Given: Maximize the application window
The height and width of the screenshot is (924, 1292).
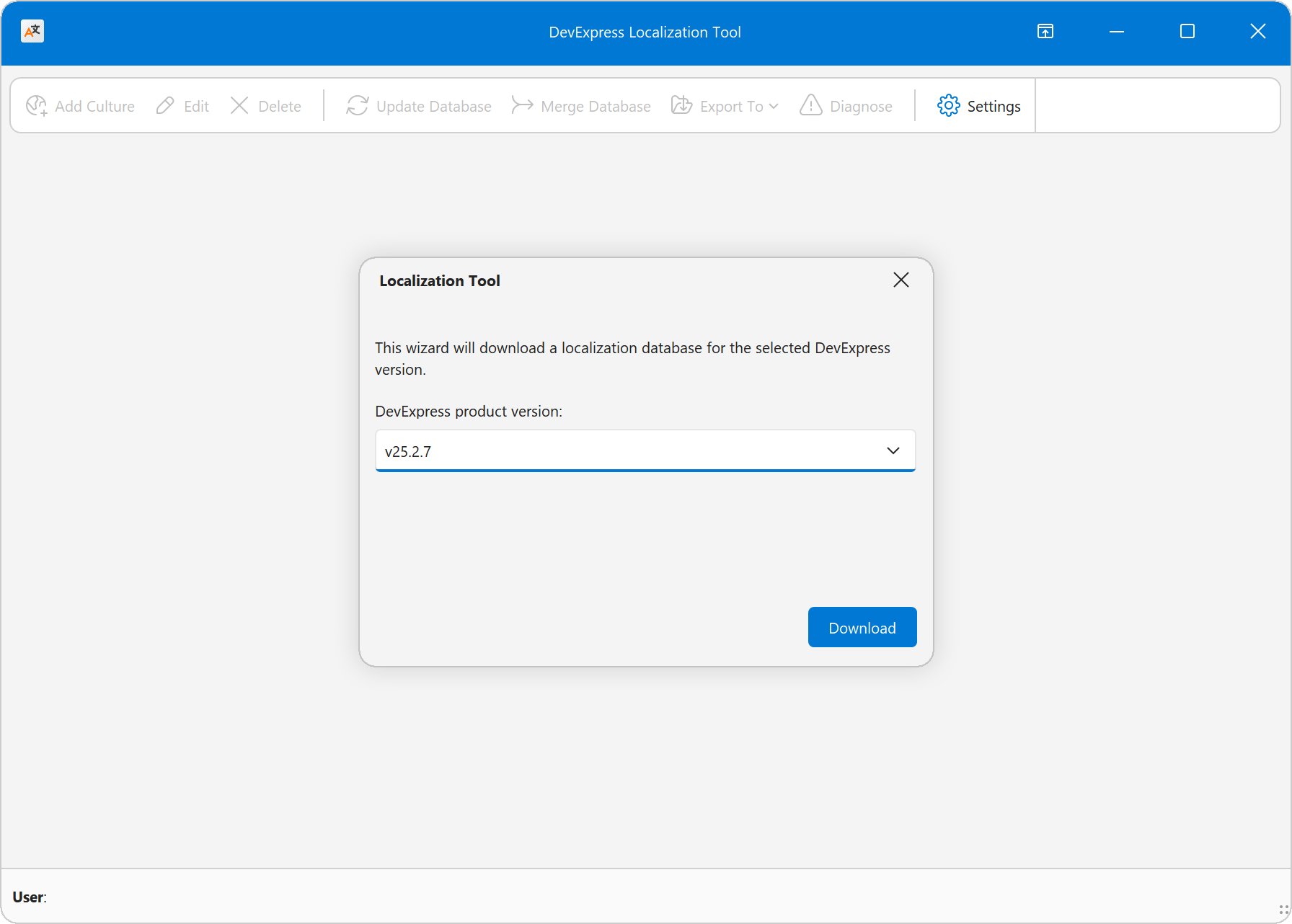Looking at the screenshot, I should [1187, 32].
